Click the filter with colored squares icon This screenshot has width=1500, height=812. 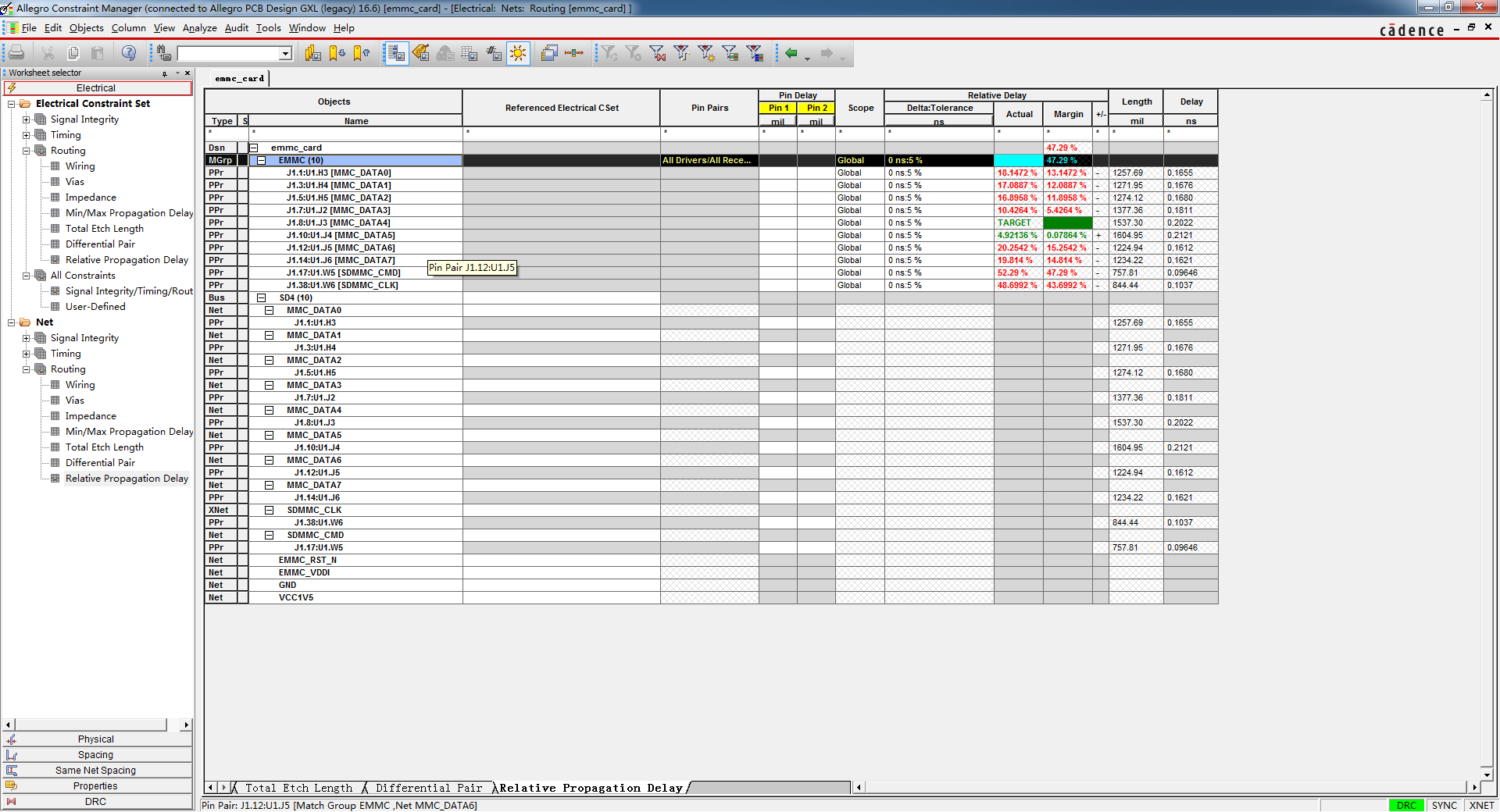[755, 53]
